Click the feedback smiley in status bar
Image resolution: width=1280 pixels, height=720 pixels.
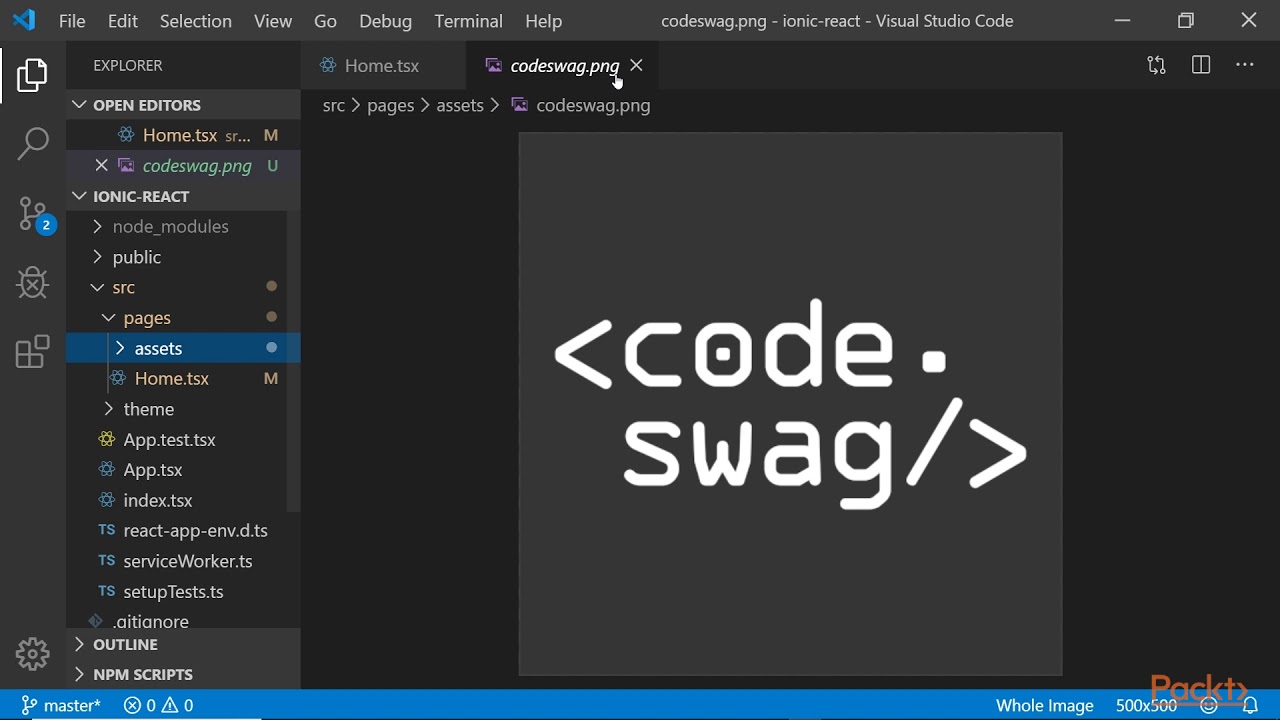pyautogui.click(x=1209, y=706)
